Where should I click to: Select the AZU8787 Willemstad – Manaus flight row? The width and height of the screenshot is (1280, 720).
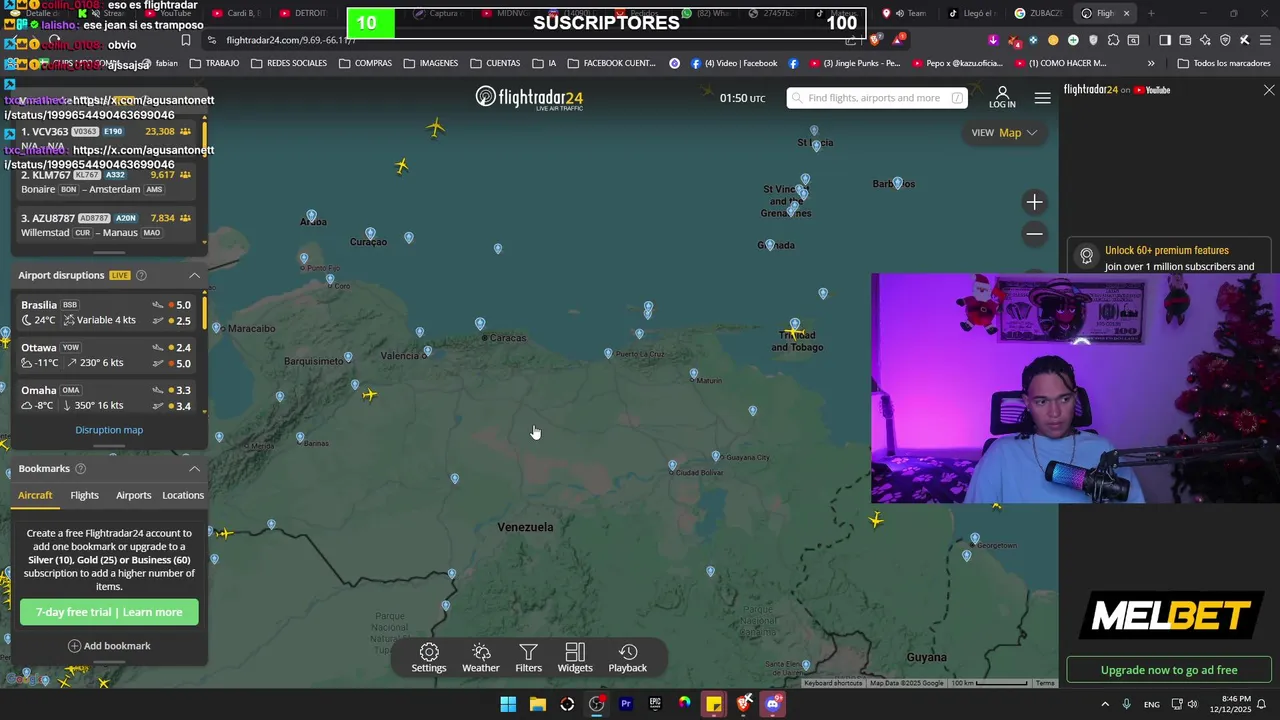[x=106, y=225]
